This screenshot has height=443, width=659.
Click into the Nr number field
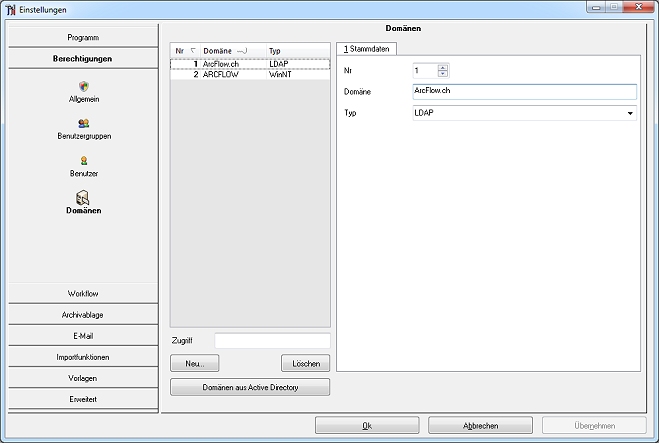click(x=425, y=71)
